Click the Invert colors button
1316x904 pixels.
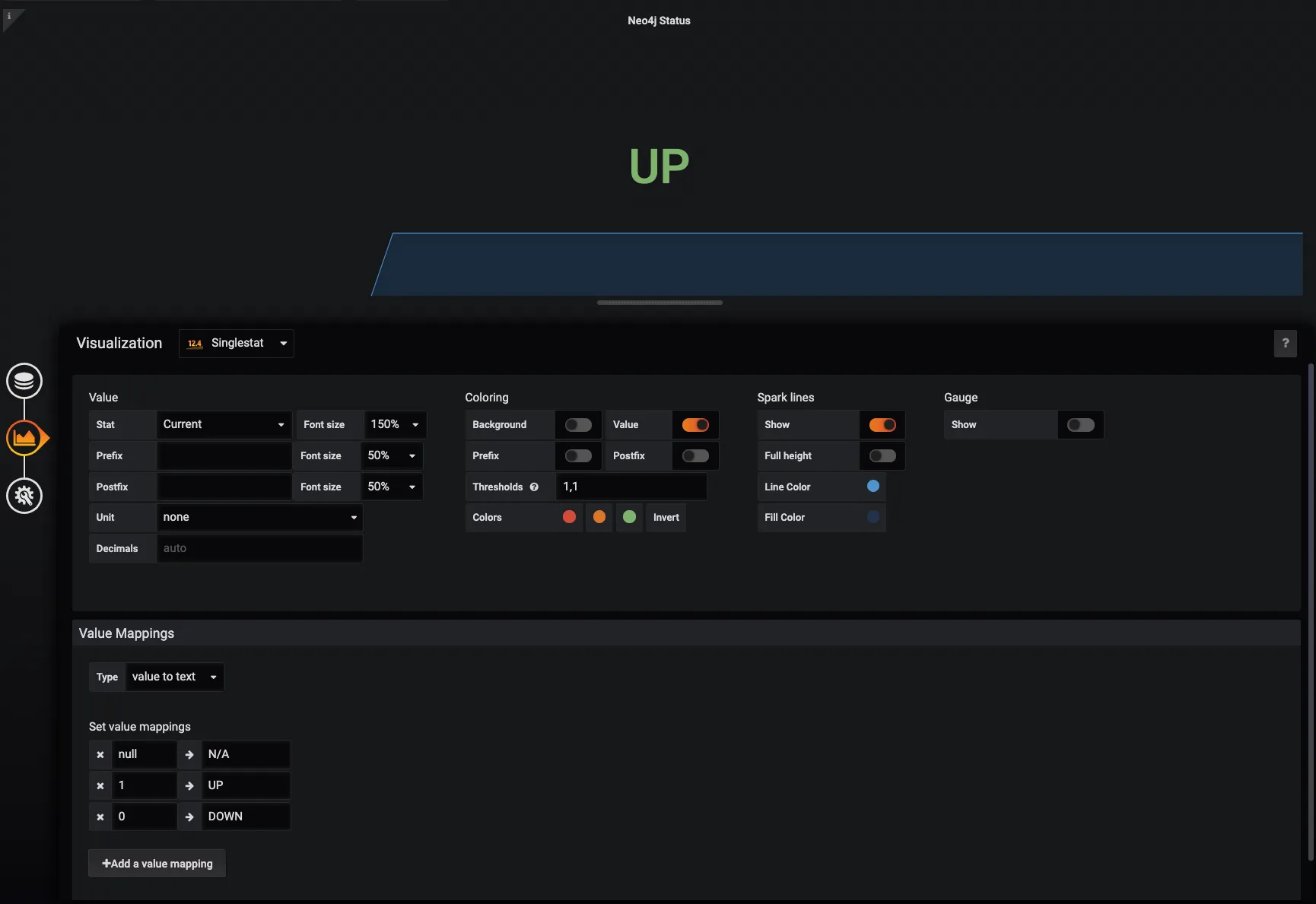(666, 517)
